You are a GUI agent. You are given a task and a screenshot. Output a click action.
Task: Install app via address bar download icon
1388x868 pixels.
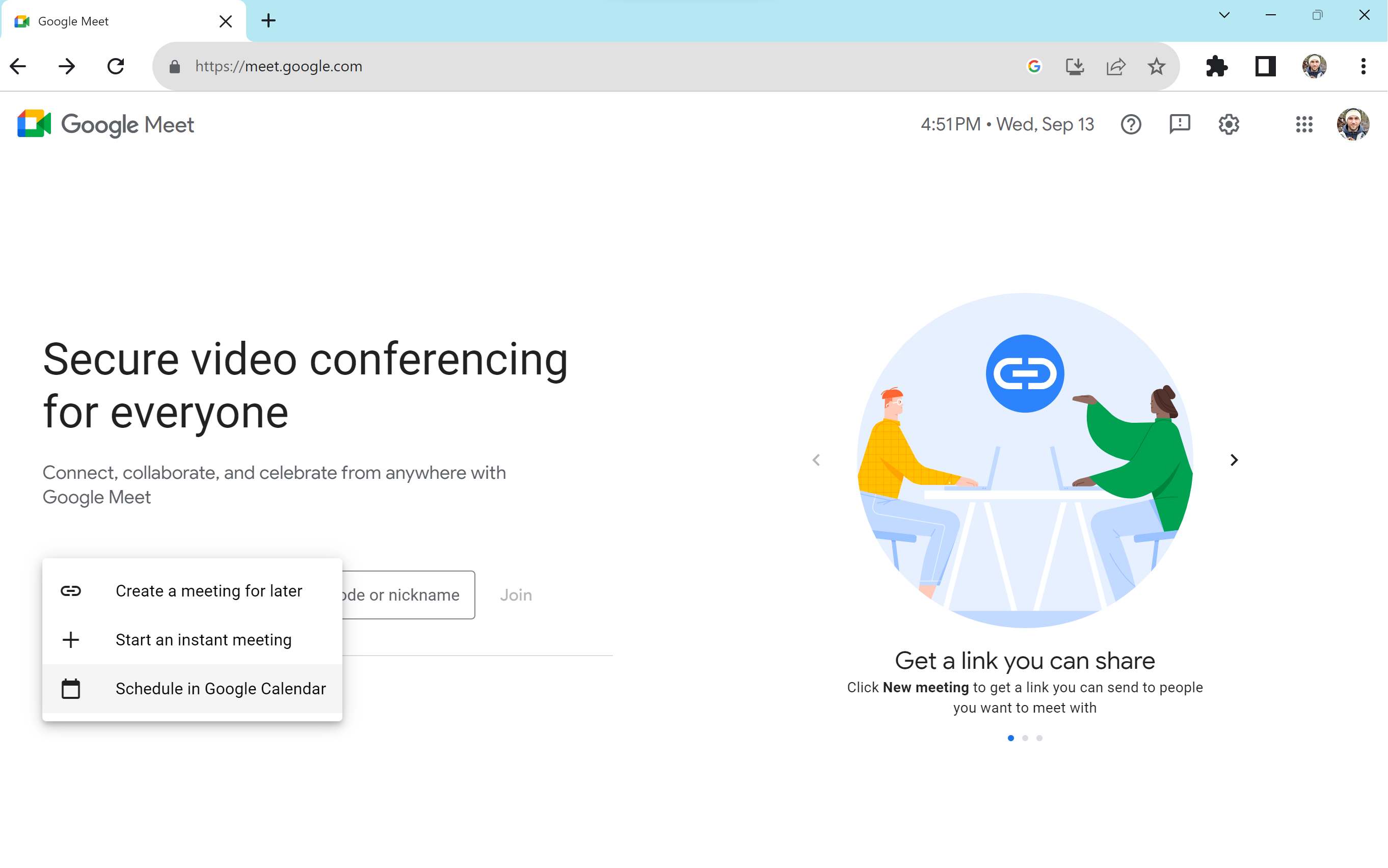coord(1075,67)
